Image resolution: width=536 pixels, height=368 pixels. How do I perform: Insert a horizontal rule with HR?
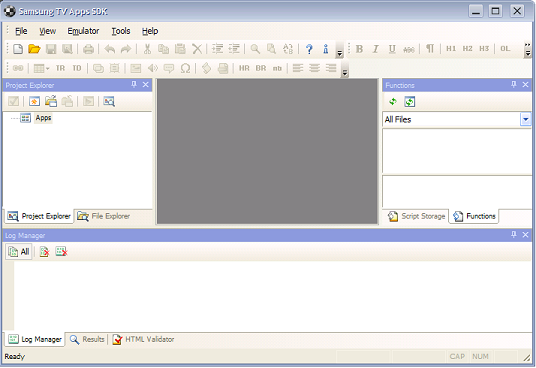pyautogui.click(x=244, y=68)
